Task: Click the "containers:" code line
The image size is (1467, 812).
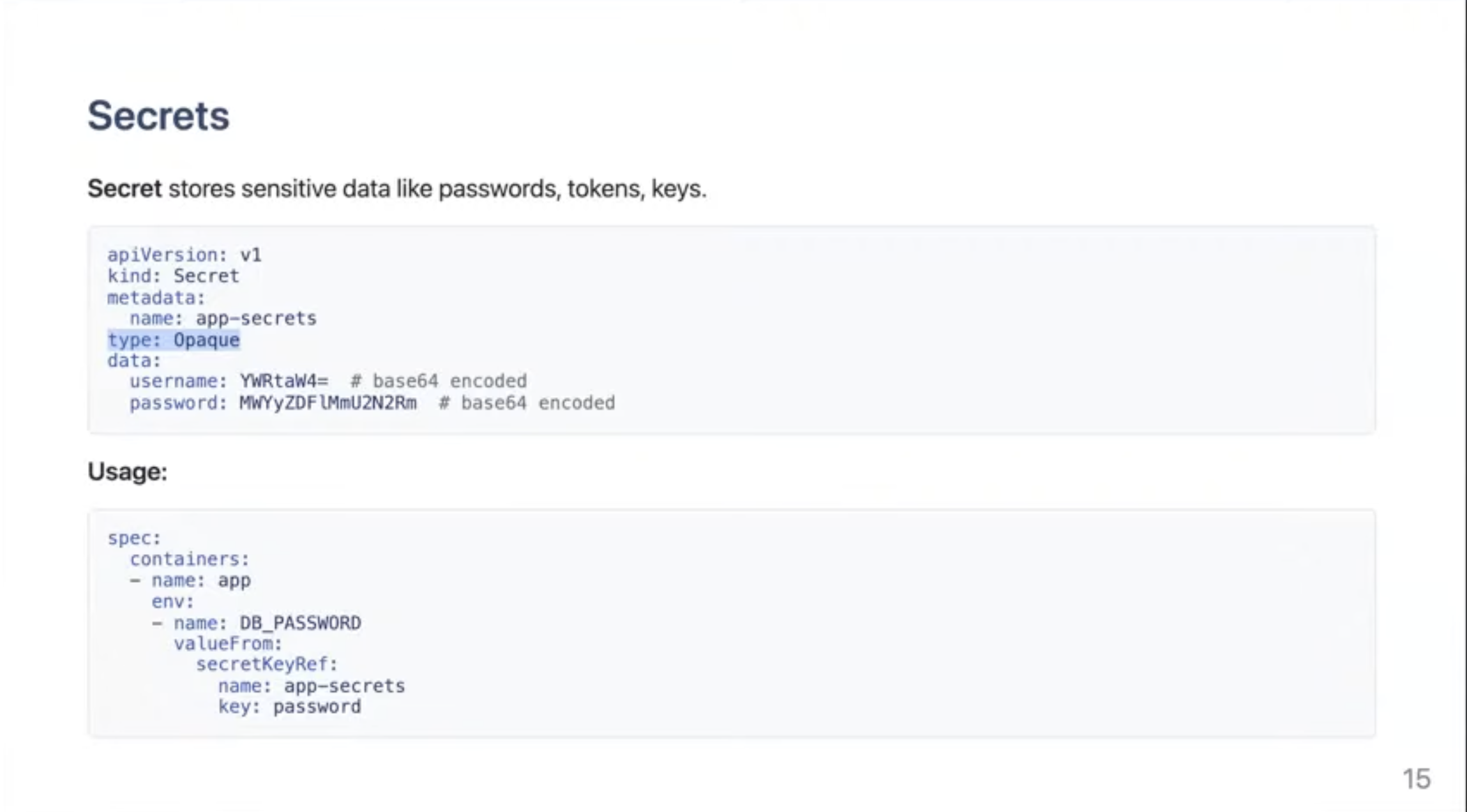Action: coord(189,560)
